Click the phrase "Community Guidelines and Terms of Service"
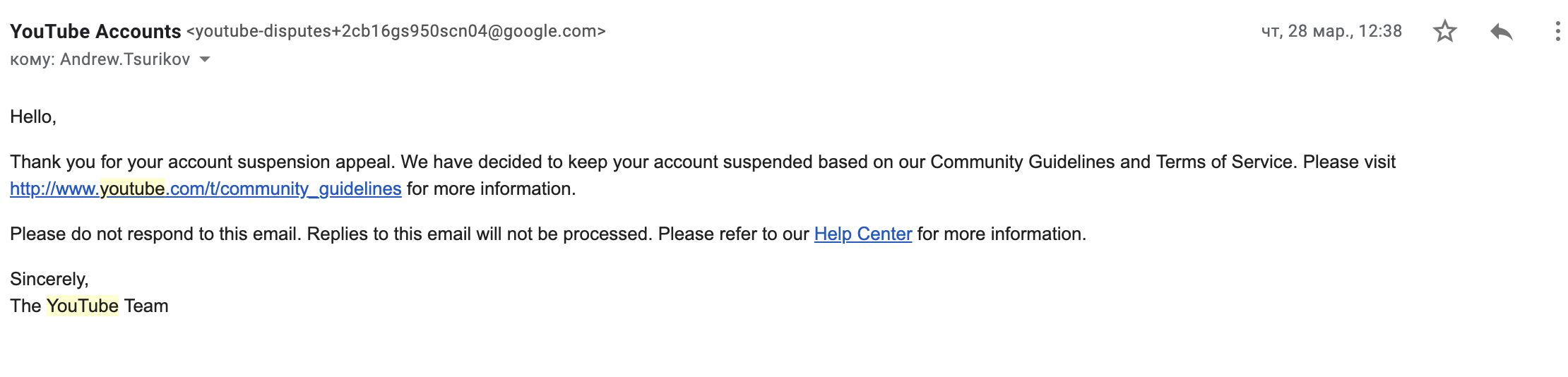 coord(1112,162)
